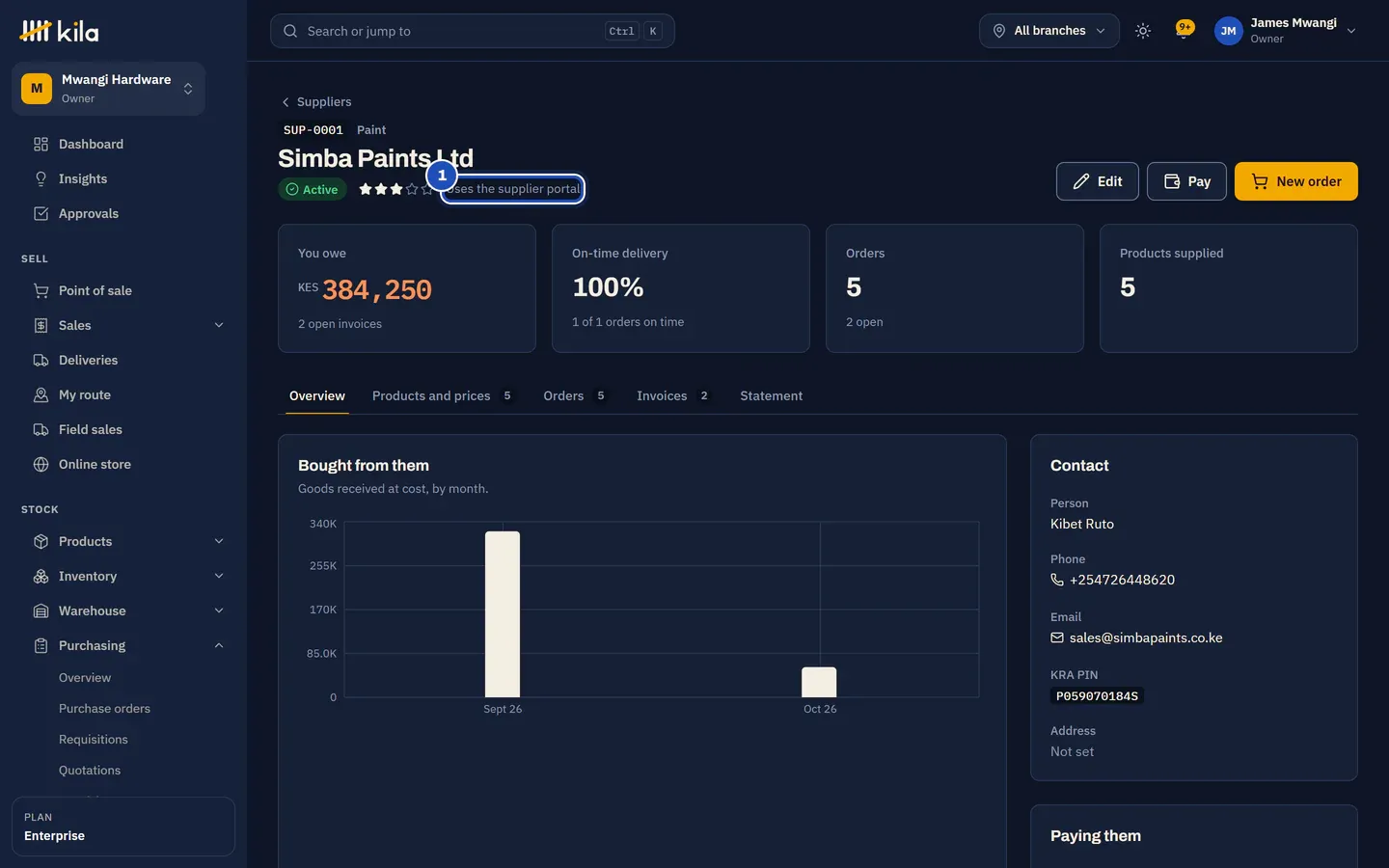The image size is (1389, 868).
Task: Open the Purchasing Overview subpage
Action: (85, 677)
